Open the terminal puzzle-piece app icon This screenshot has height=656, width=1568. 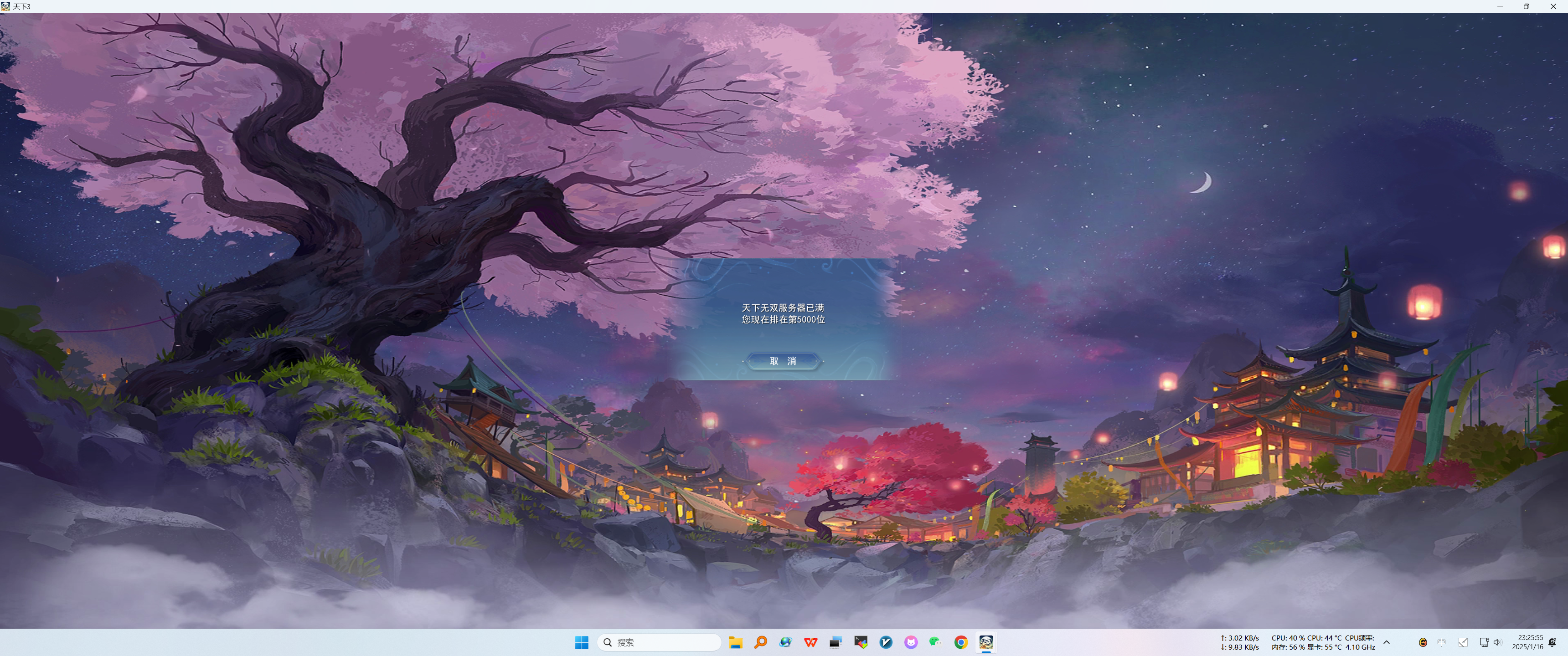point(861,642)
